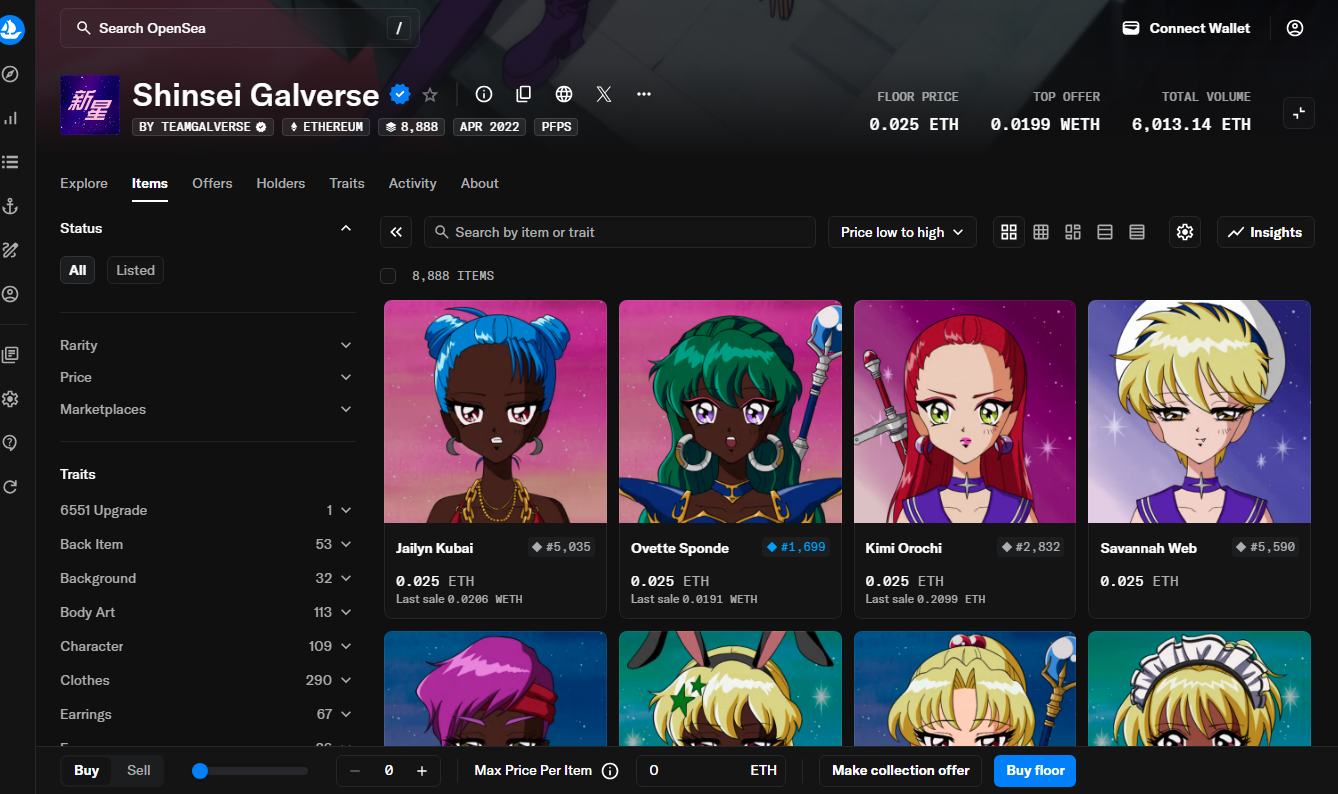The width and height of the screenshot is (1338, 794).
Task: Open the compass Discover icon in sidebar
Action: [x=11, y=74]
